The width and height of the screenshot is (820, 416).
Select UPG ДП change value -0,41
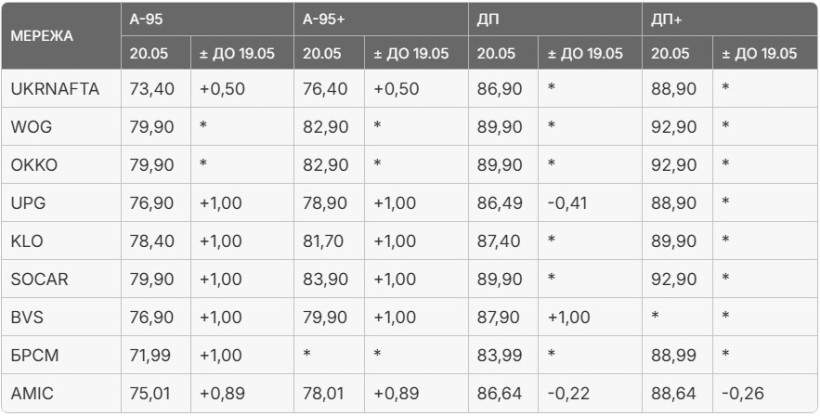[567, 203]
